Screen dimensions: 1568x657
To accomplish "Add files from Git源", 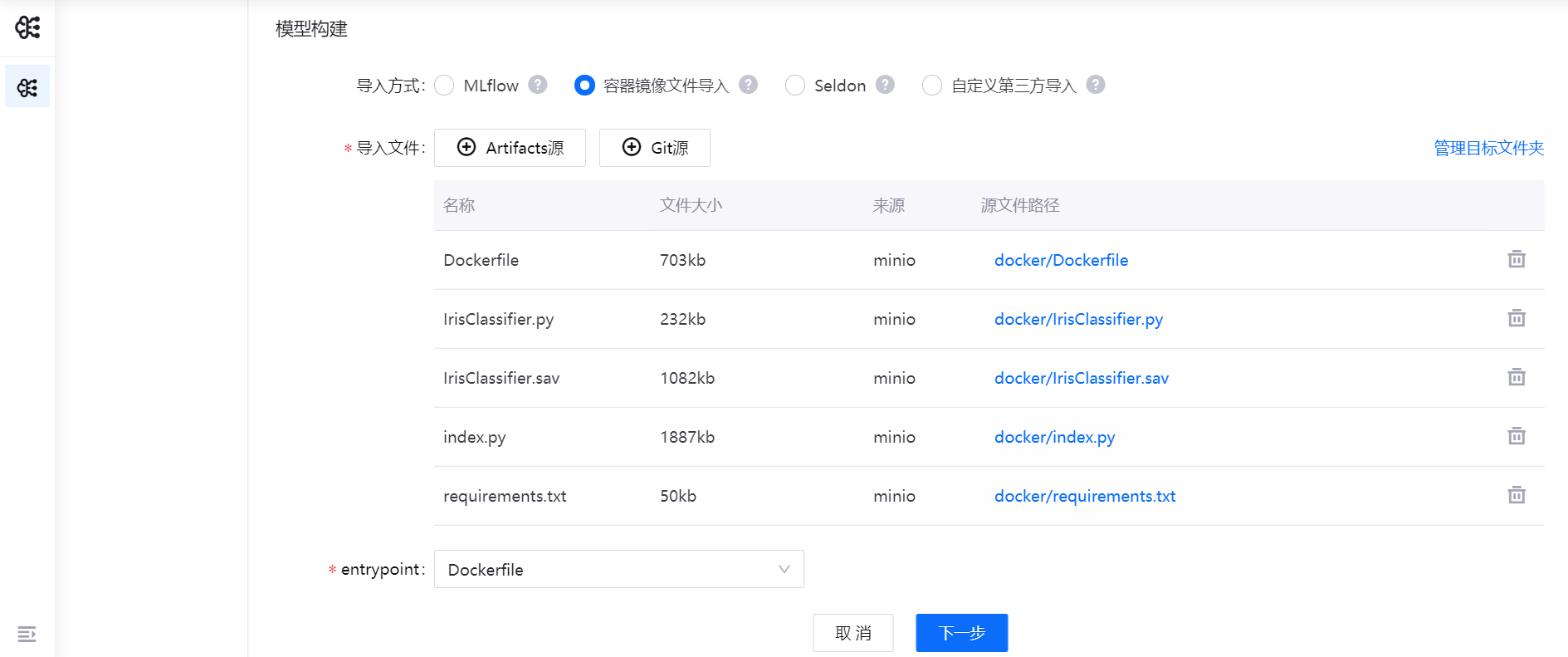I will 655,148.
